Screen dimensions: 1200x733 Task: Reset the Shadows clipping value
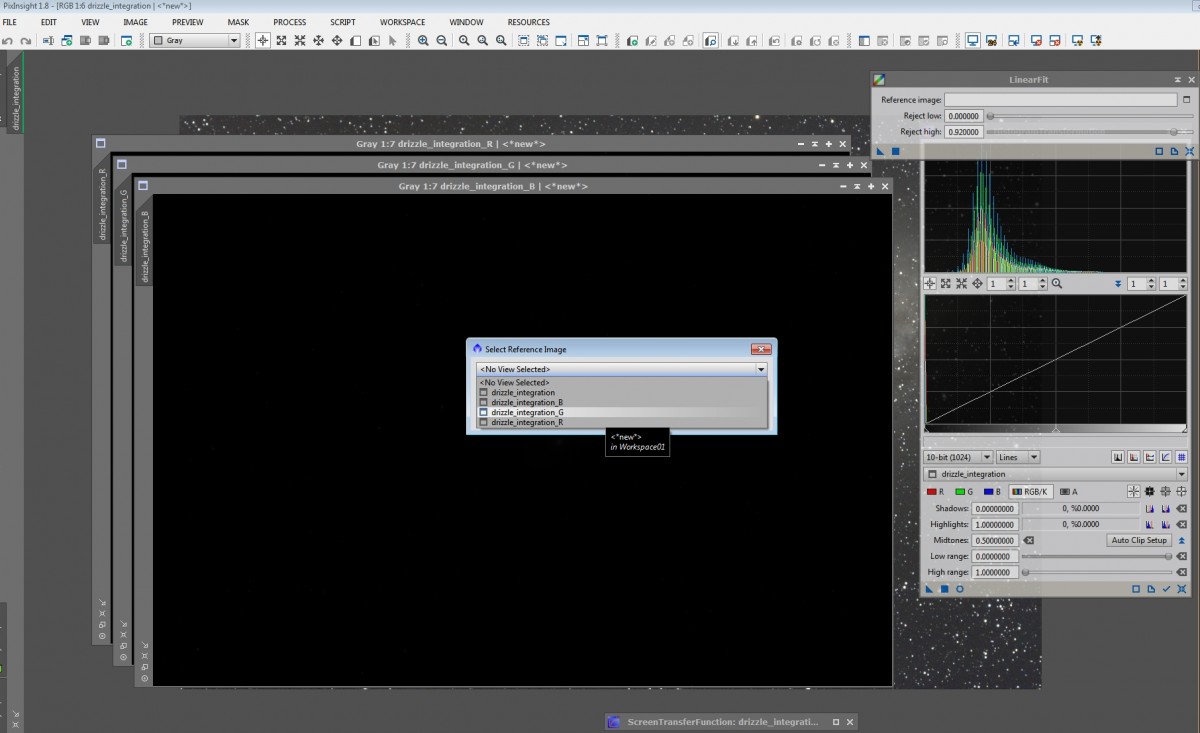(1181, 508)
